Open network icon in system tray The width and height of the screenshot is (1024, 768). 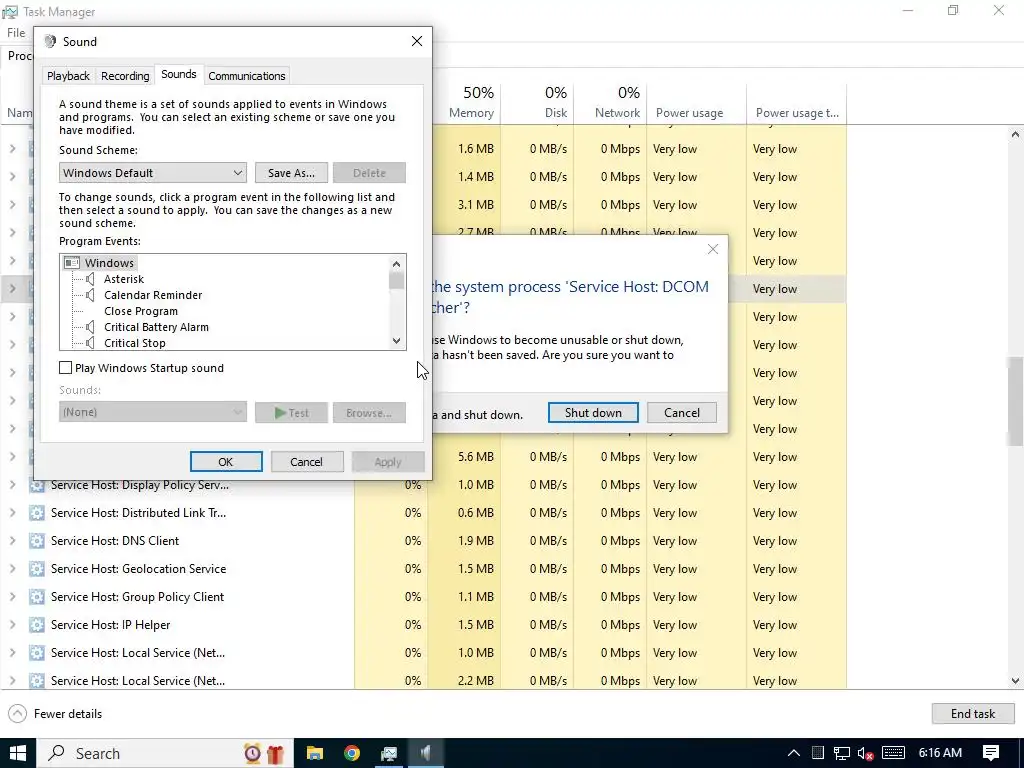pyautogui.click(x=842, y=753)
